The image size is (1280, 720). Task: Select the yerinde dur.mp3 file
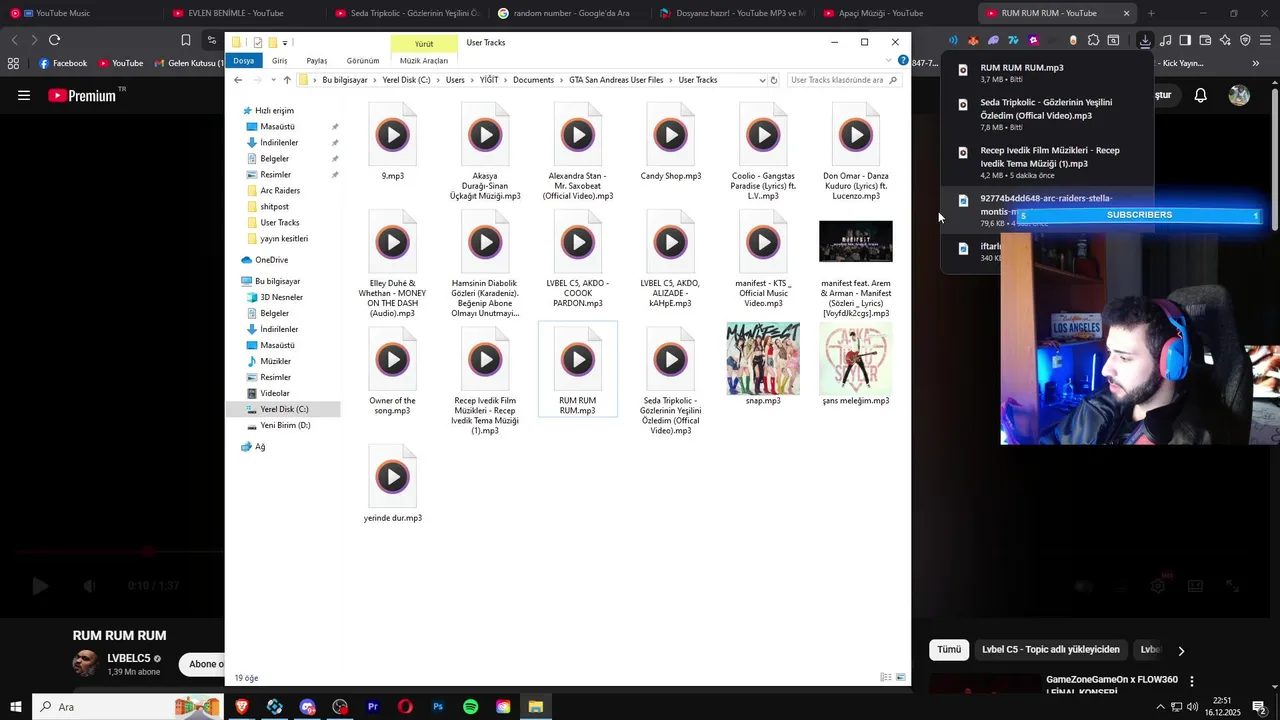(392, 485)
